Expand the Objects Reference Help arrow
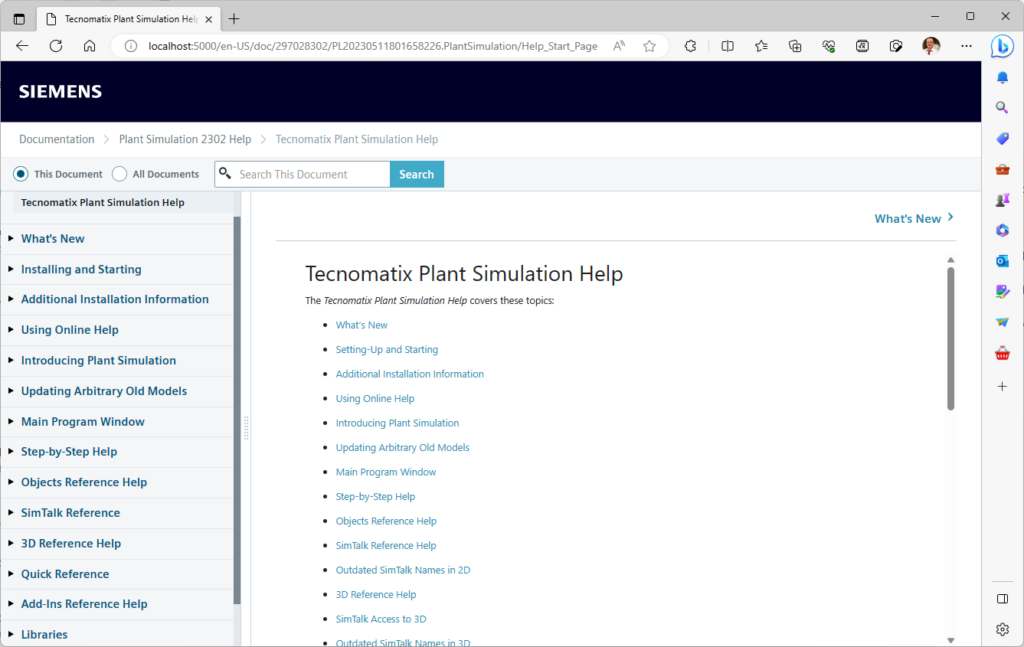The height and width of the screenshot is (647, 1024). tap(11, 482)
